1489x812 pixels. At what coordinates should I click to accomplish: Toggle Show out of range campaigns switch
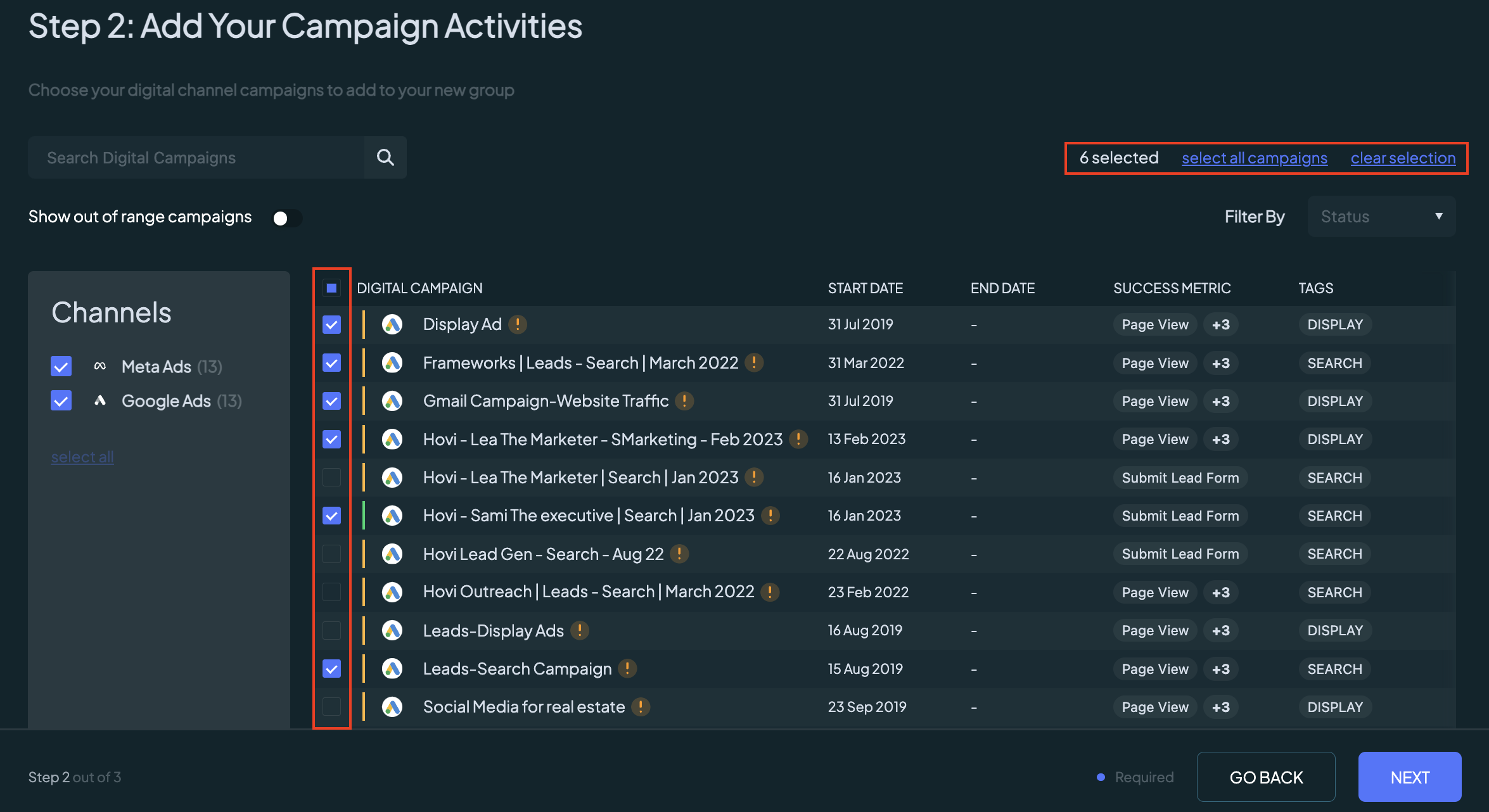[287, 218]
